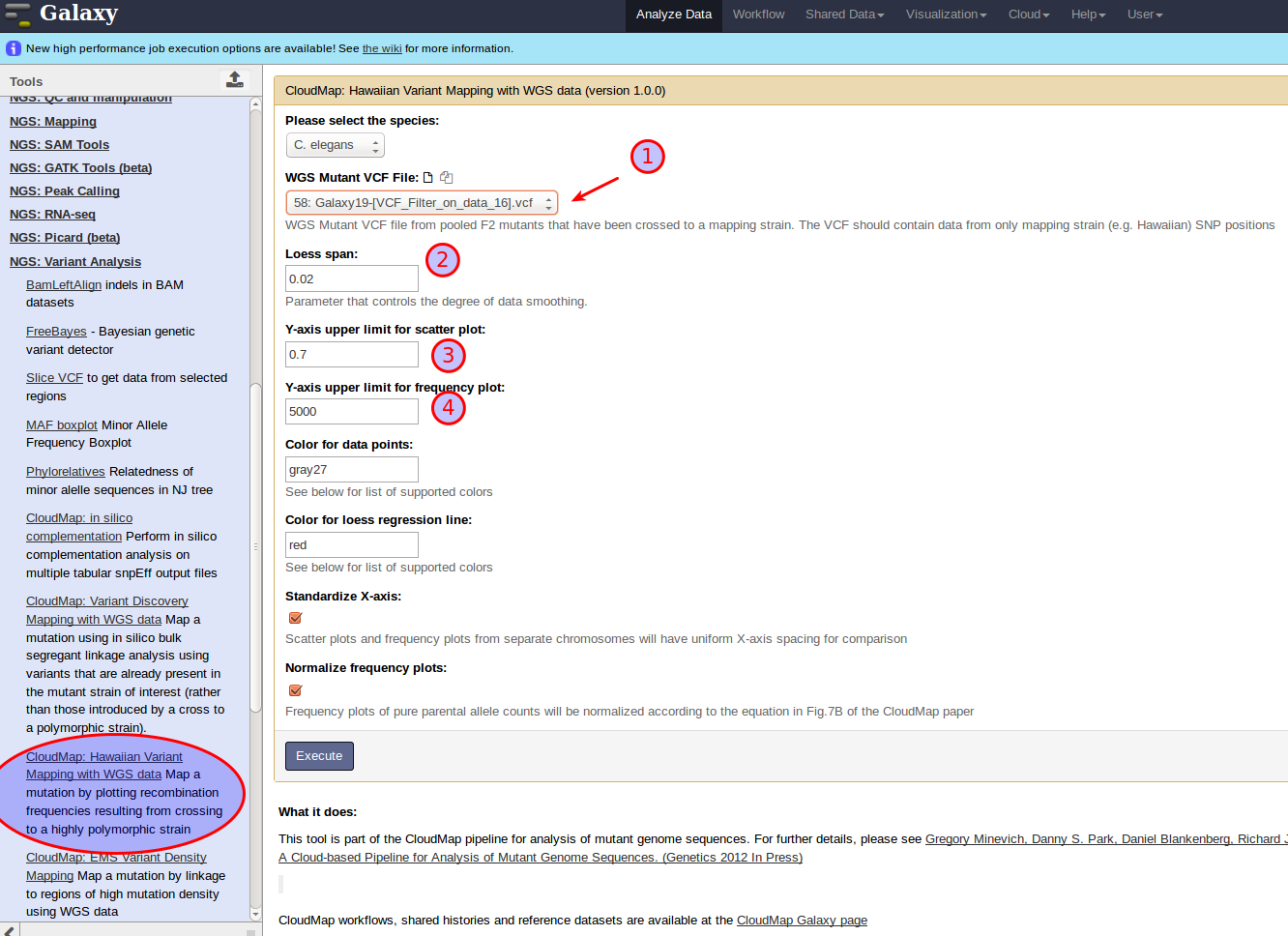Open CloudMap: EMS Variant Density Mapping link
This screenshot has height=936, width=1288.
click(116, 866)
